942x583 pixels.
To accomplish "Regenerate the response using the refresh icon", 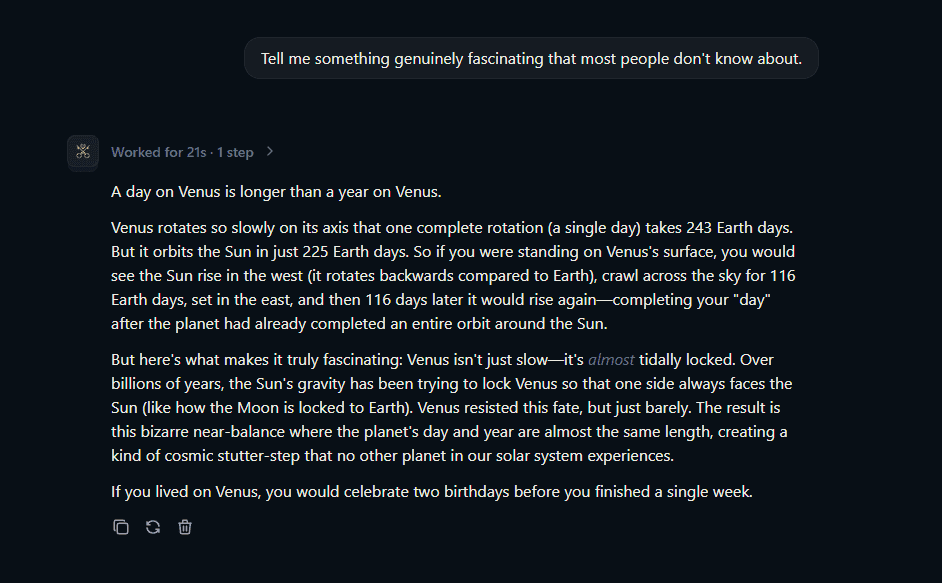I will (x=153, y=527).
